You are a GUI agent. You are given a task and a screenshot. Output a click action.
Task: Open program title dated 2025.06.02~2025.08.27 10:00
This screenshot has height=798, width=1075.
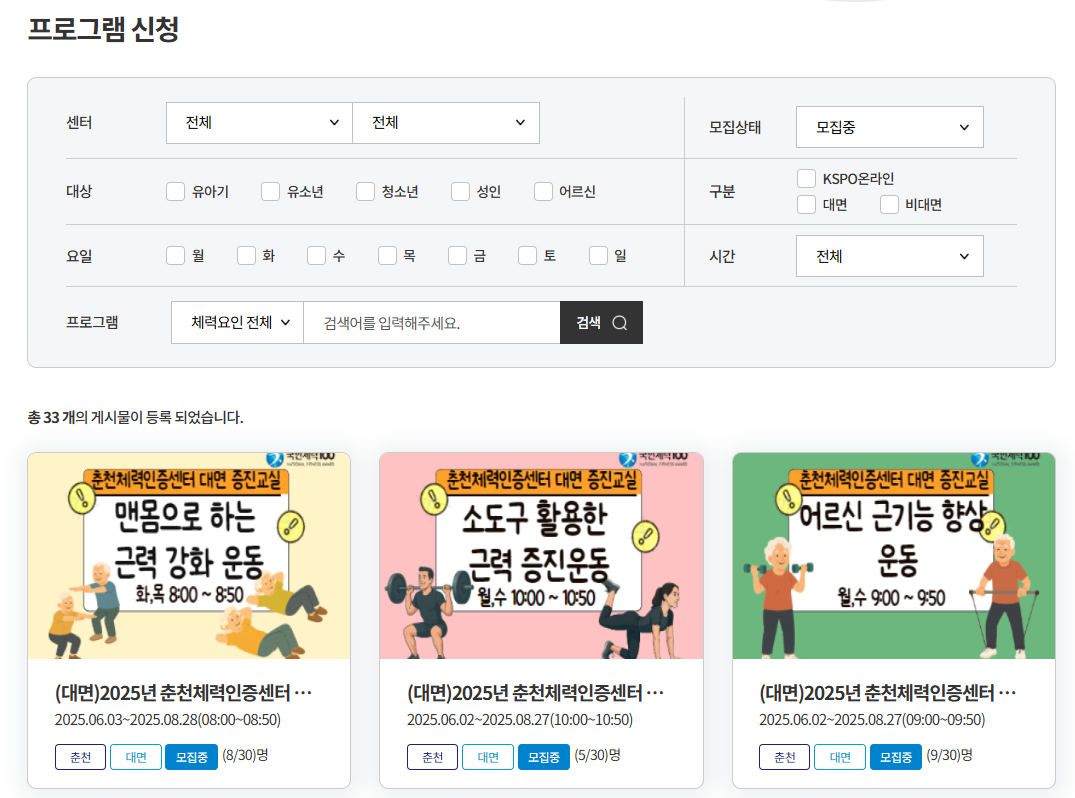click(535, 693)
